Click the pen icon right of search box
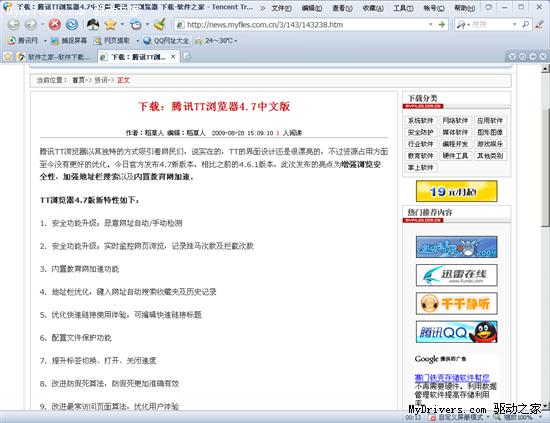 [x=539, y=25]
